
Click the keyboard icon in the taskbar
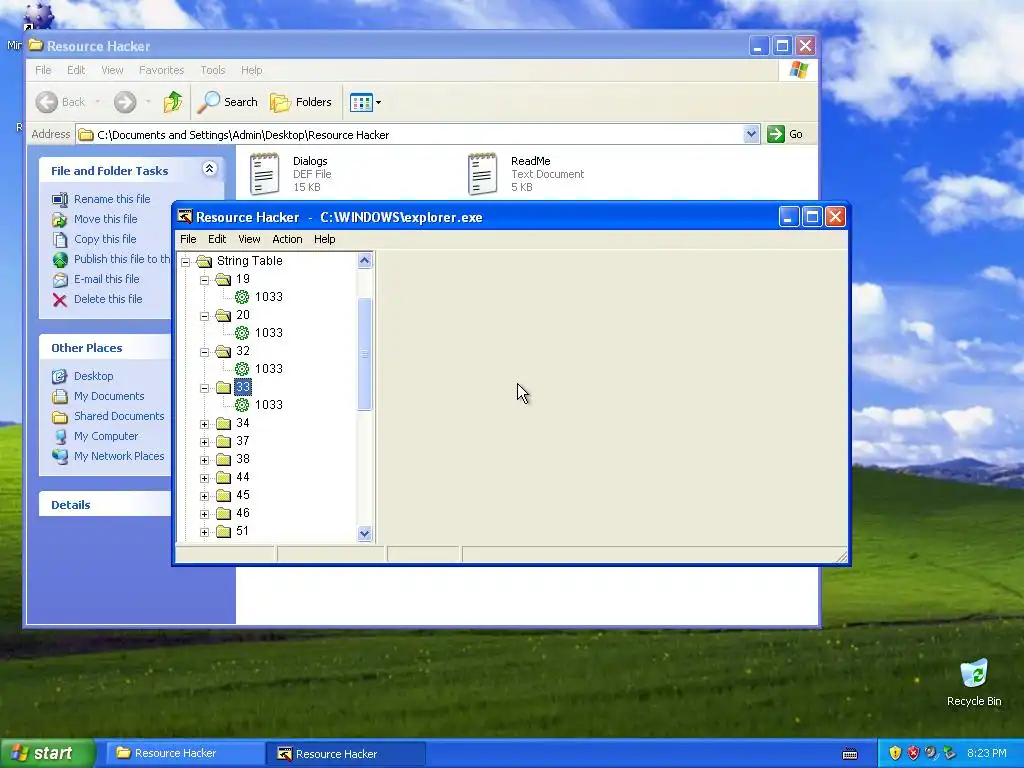[850, 754]
